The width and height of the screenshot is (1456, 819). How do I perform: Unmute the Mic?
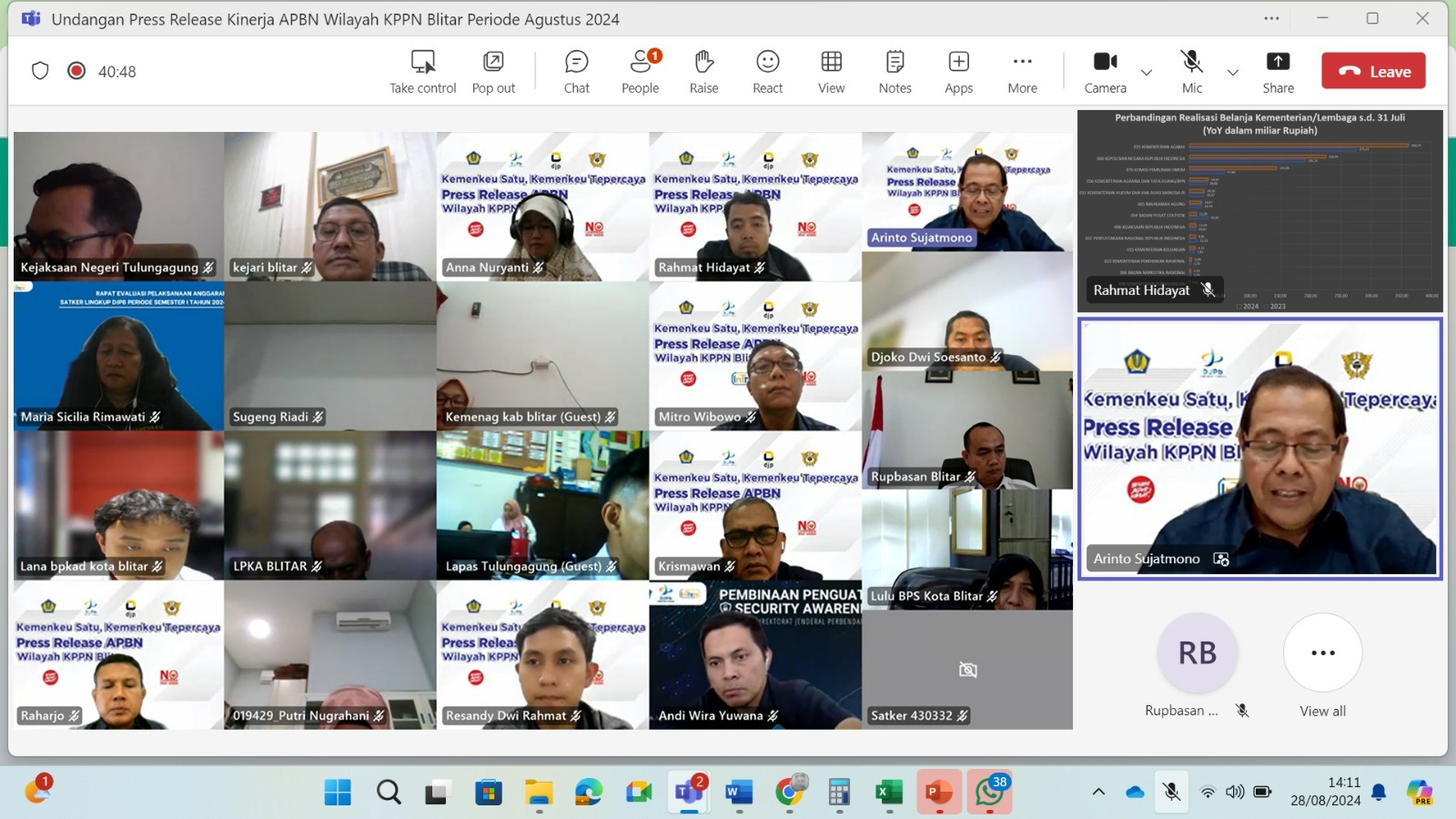(1192, 71)
